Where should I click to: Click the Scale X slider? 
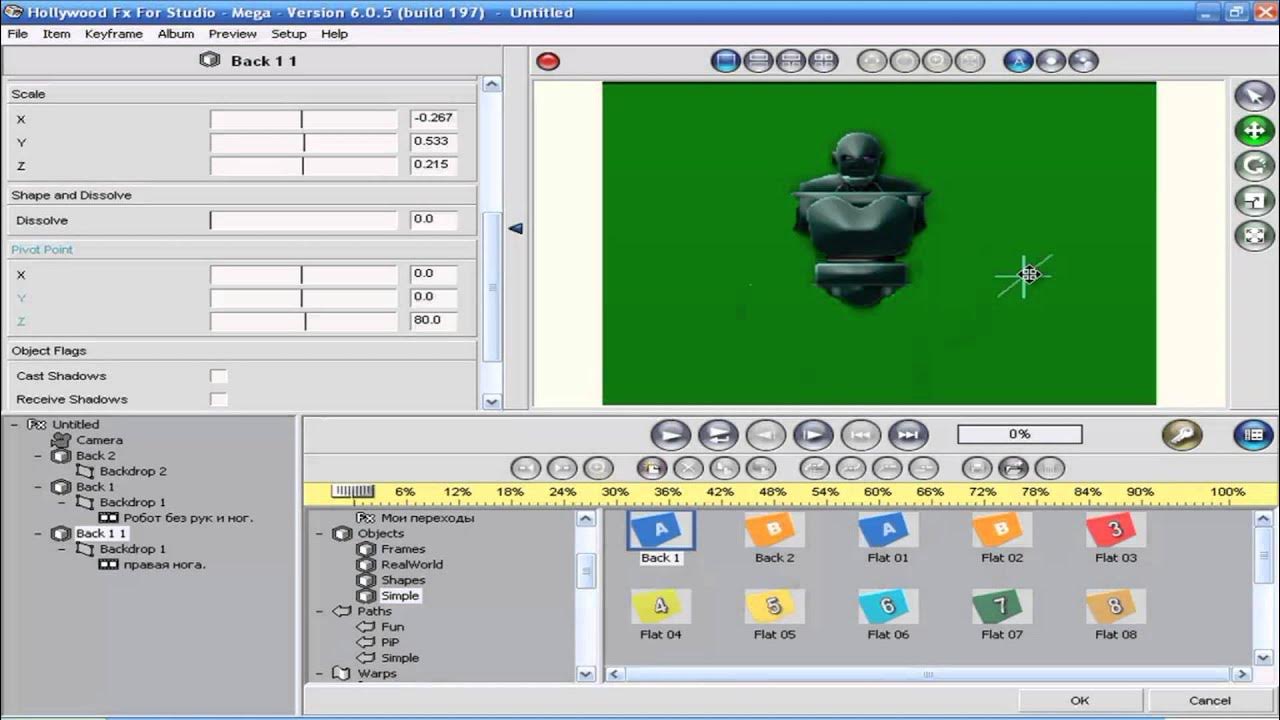point(303,119)
